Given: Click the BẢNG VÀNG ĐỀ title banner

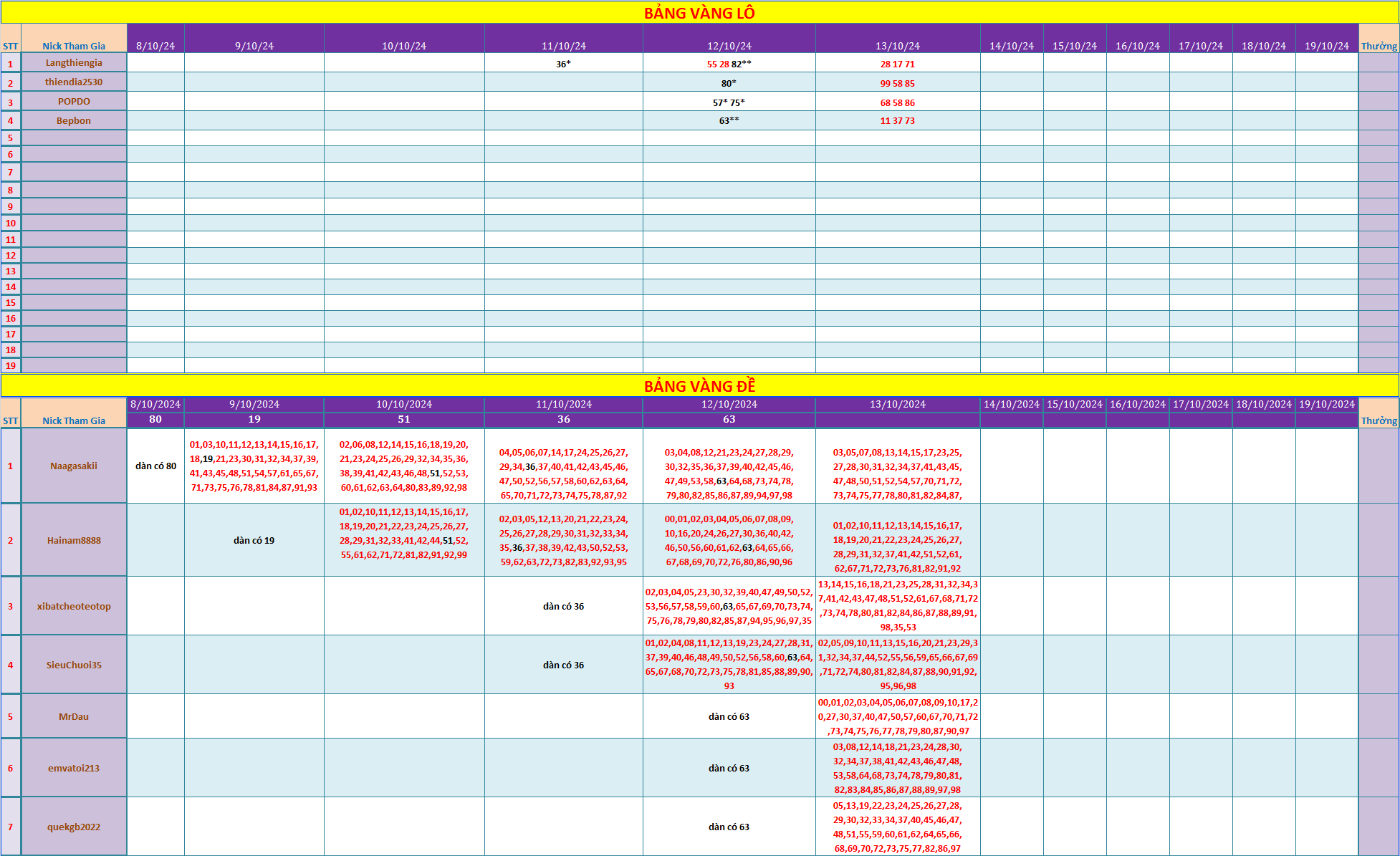Looking at the screenshot, I should (x=699, y=386).
